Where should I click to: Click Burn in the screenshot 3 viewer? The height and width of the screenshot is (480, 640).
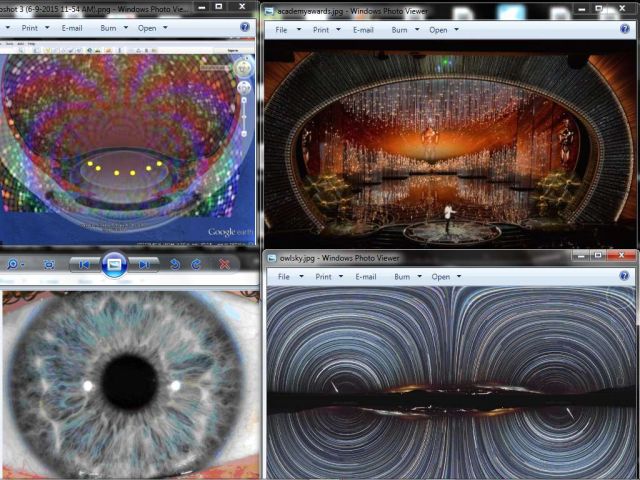coord(108,28)
